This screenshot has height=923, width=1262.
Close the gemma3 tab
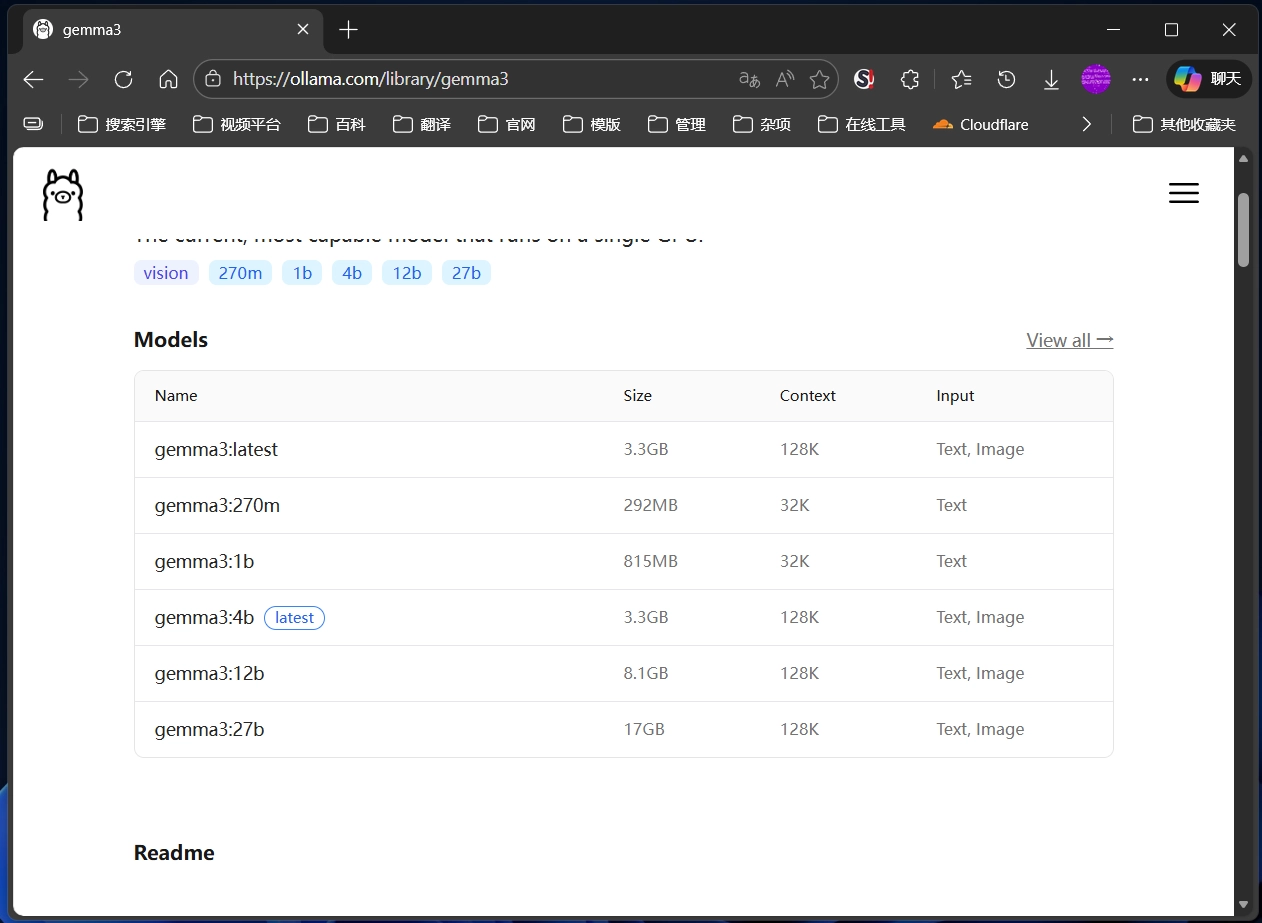click(x=303, y=30)
